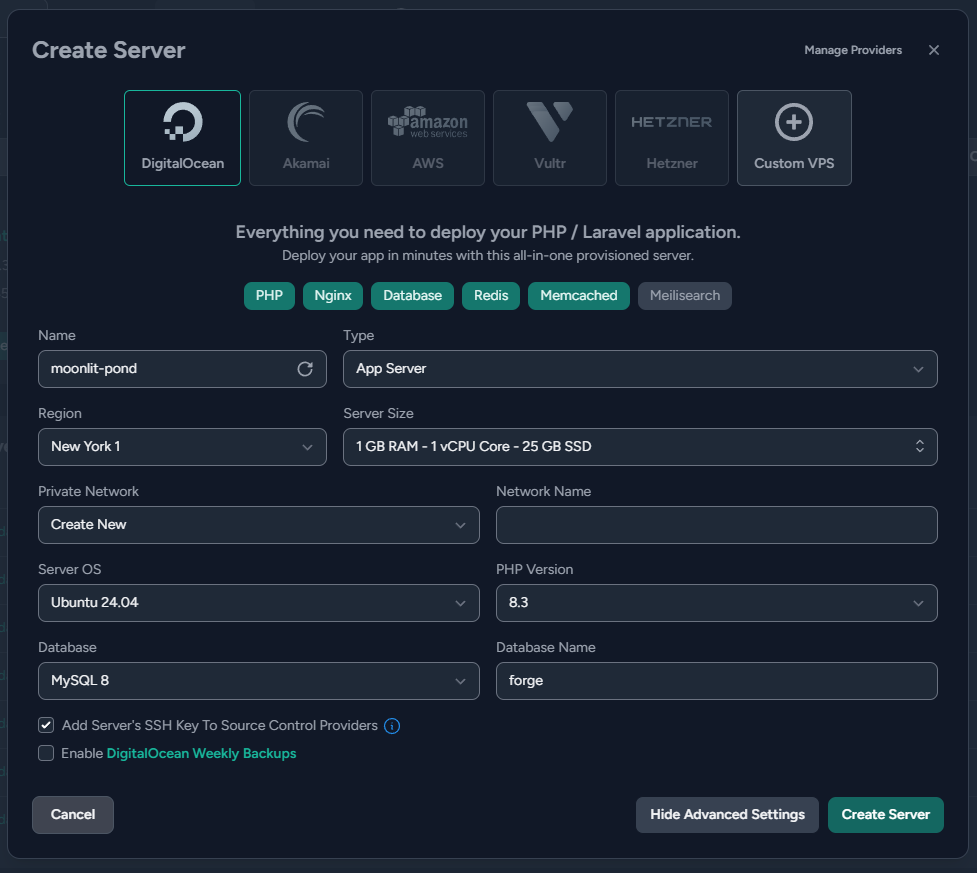Open the Server Size selector
This screenshot has width=977, height=873.
[x=640, y=447]
